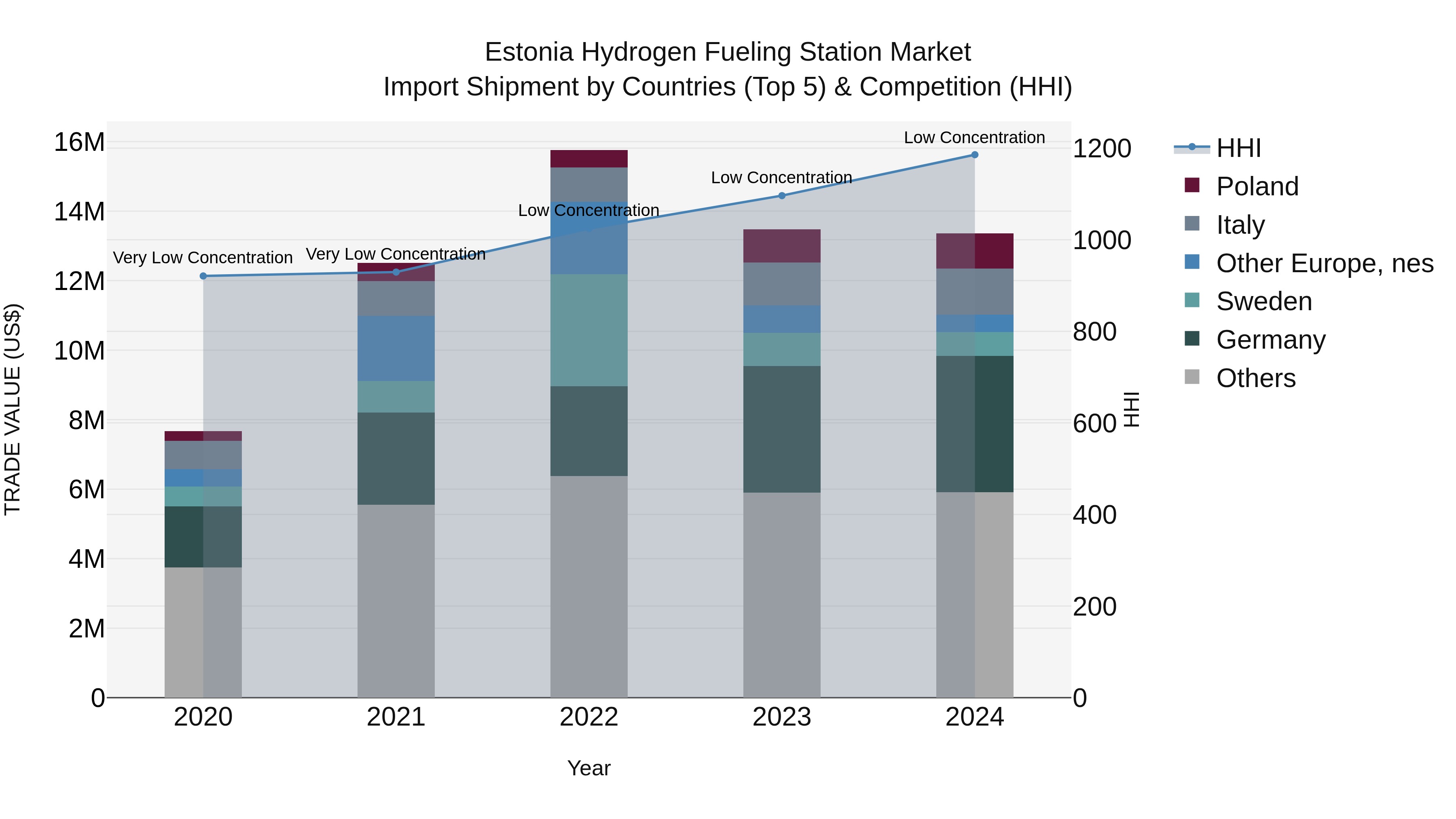Select the Germany bar segment for 2020

[203, 536]
